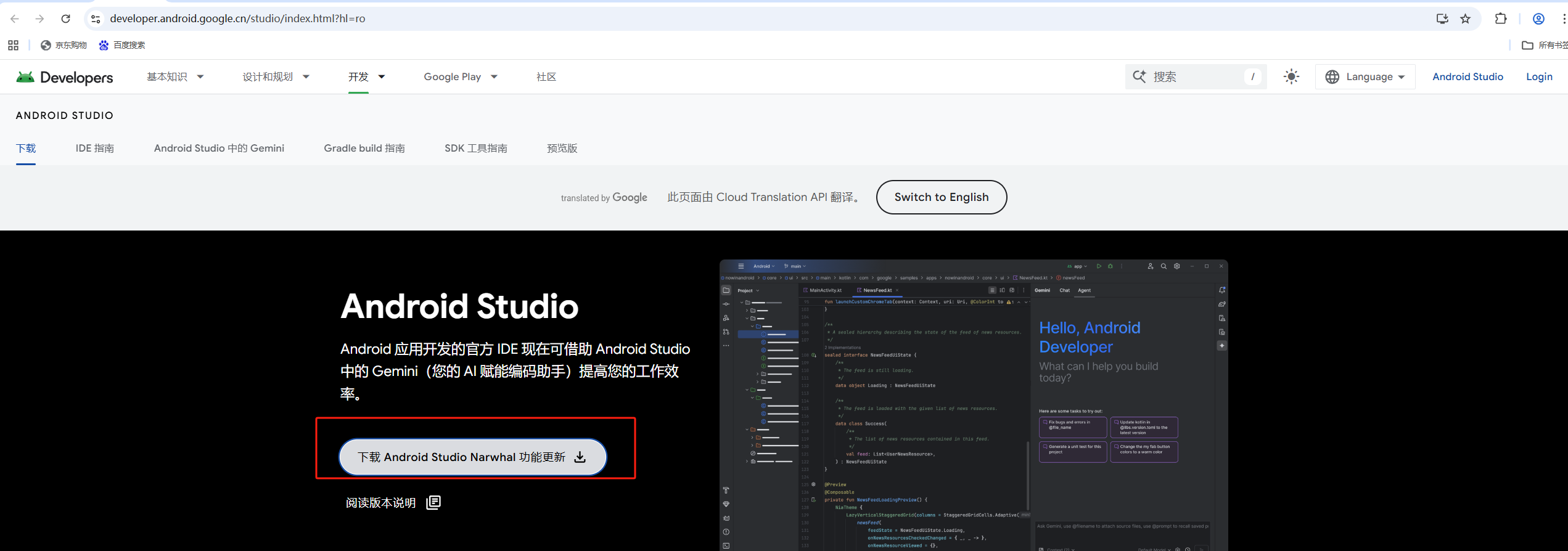Select the SDK 工具指南 tab
The width and height of the screenshot is (1568, 551).
tap(476, 148)
